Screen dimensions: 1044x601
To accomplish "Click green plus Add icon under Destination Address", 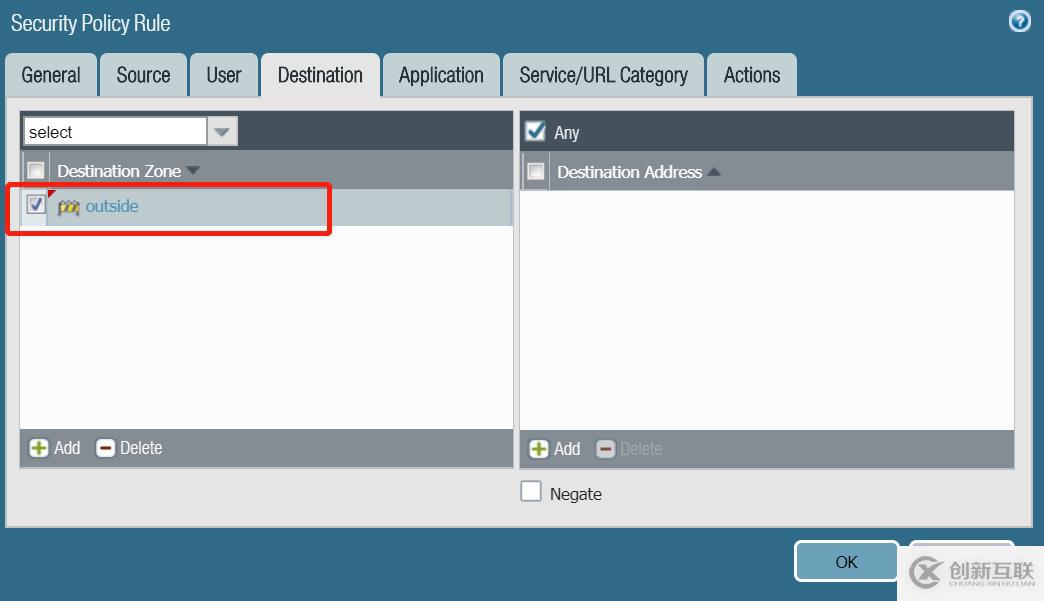I will pyautogui.click(x=538, y=449).
